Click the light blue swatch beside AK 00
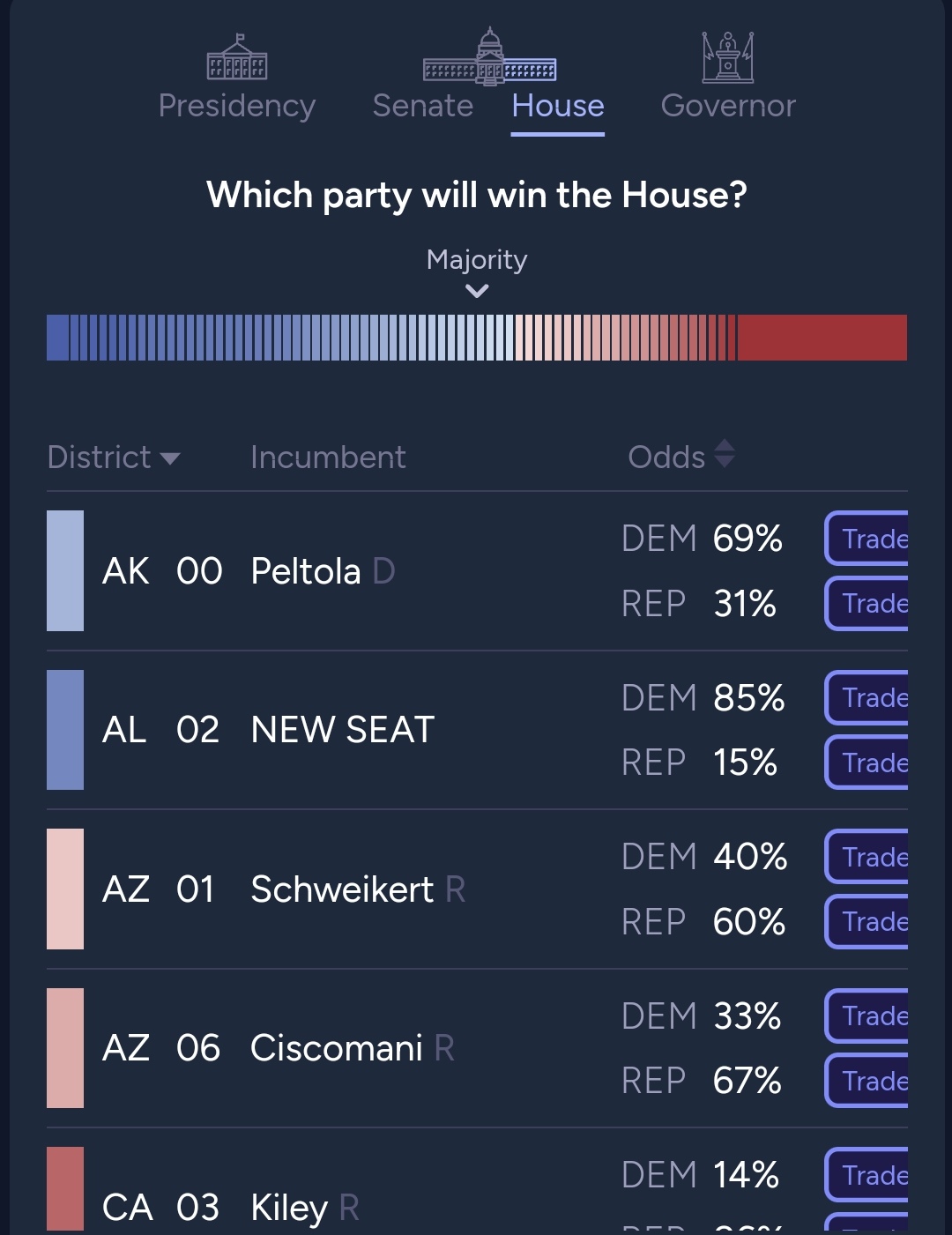The height and width of the screenshot is (1235, 952). (65, 571)
